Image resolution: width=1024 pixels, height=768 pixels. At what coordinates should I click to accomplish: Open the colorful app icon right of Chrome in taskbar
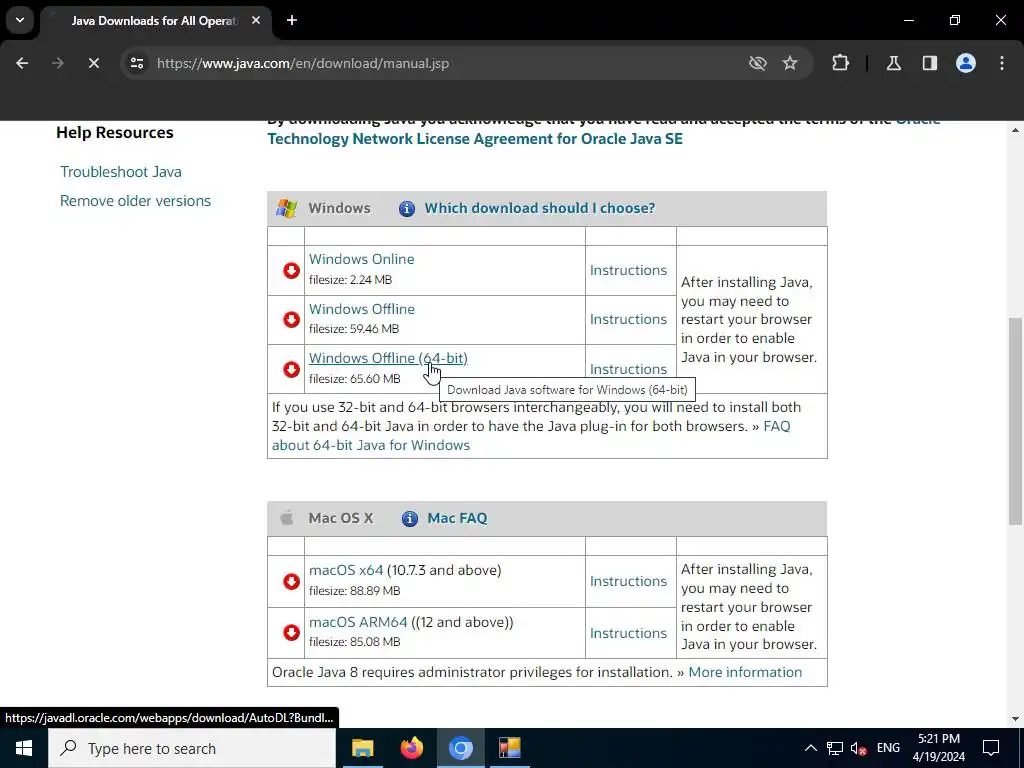click(x=509, y=748)
